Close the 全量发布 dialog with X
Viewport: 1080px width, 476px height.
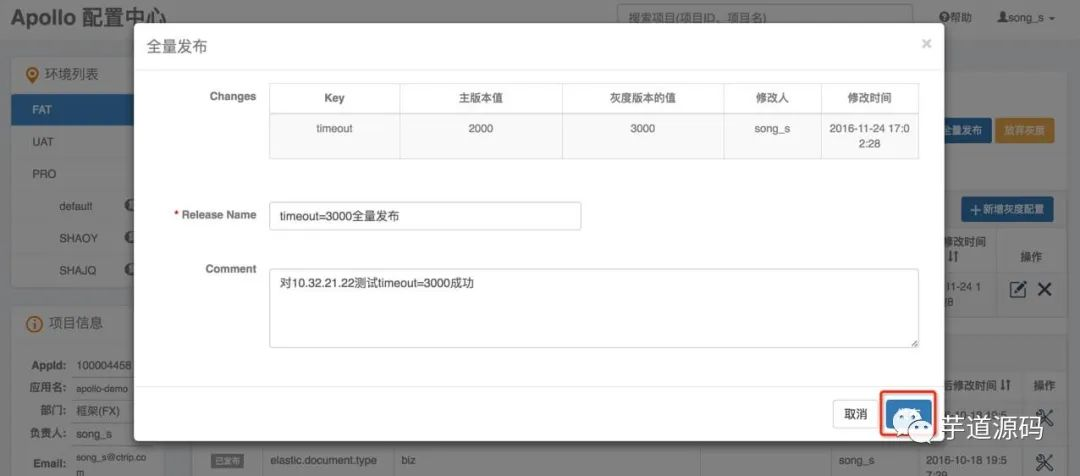926,44
